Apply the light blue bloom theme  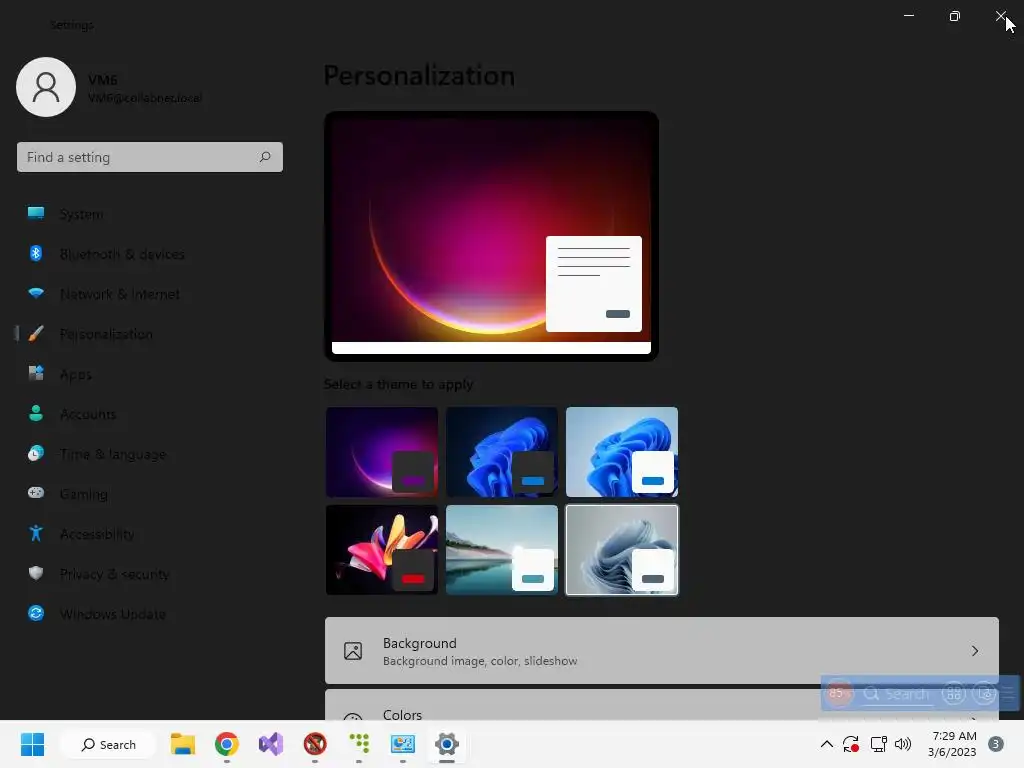click(622, 452)
